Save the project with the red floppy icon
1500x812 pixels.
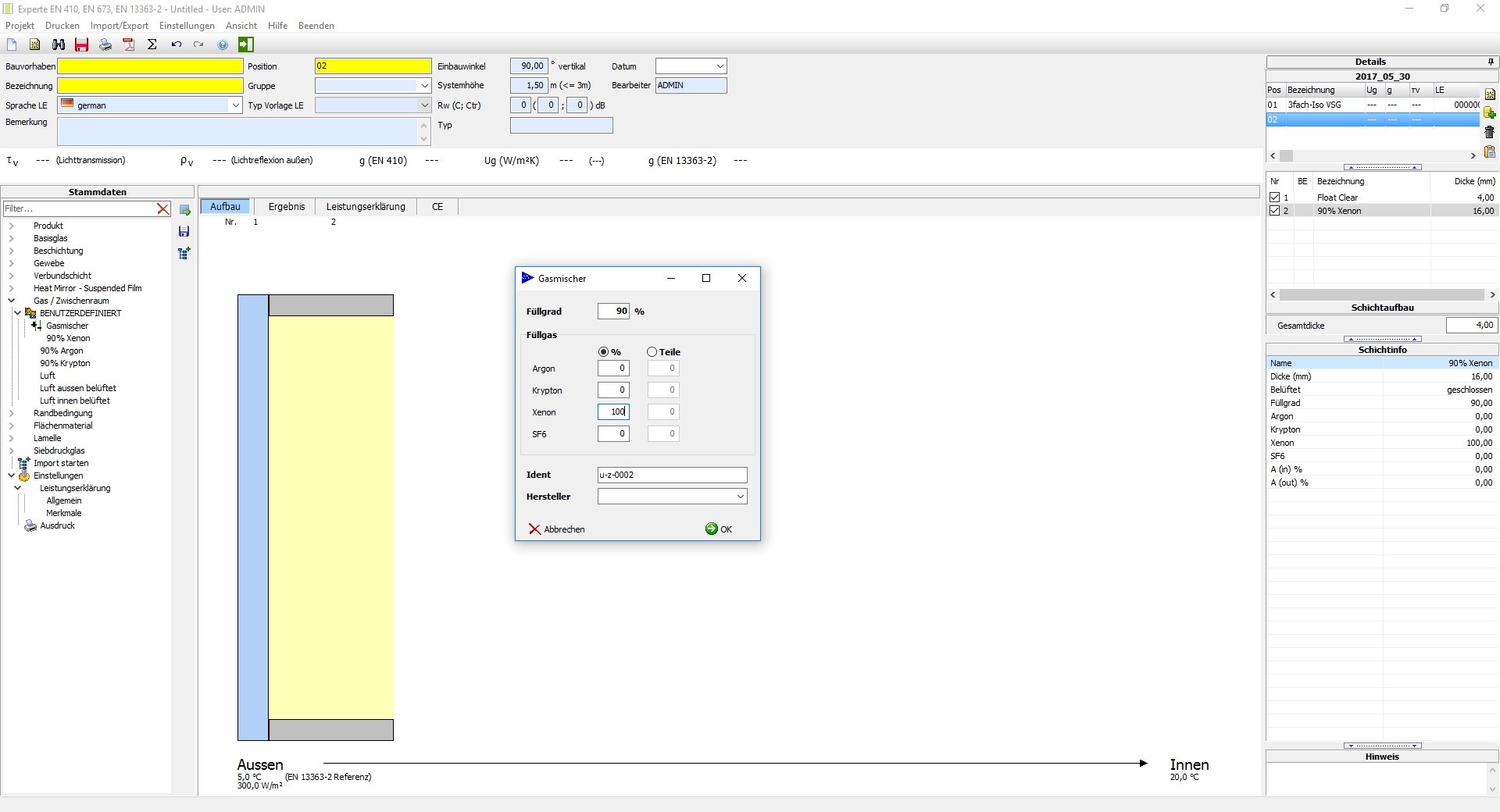coord(81,45)
